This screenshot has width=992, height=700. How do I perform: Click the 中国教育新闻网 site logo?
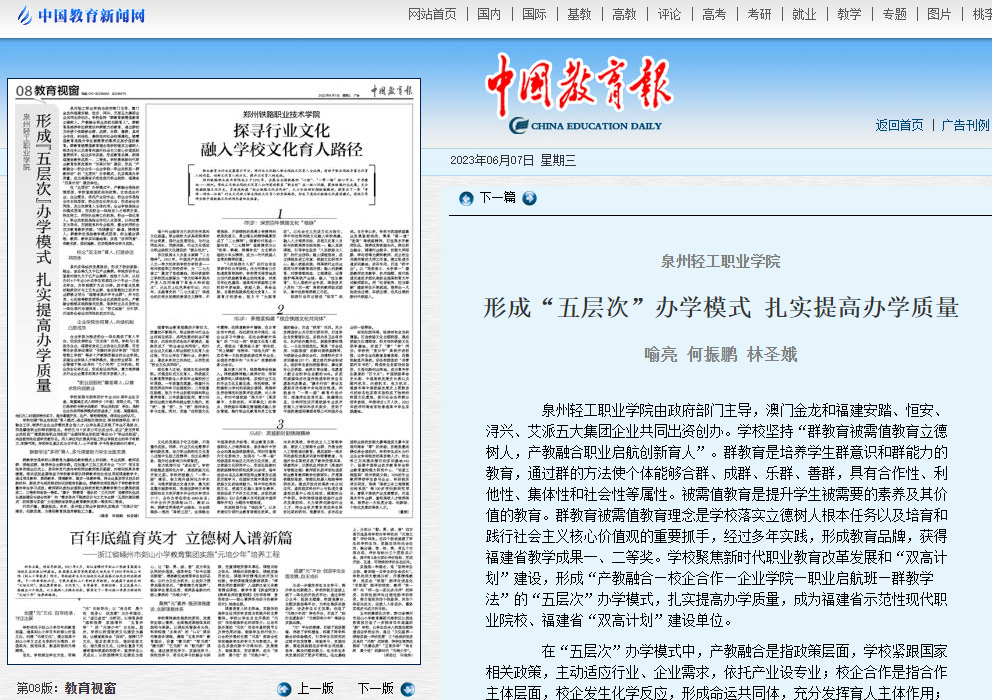point(81,15)
